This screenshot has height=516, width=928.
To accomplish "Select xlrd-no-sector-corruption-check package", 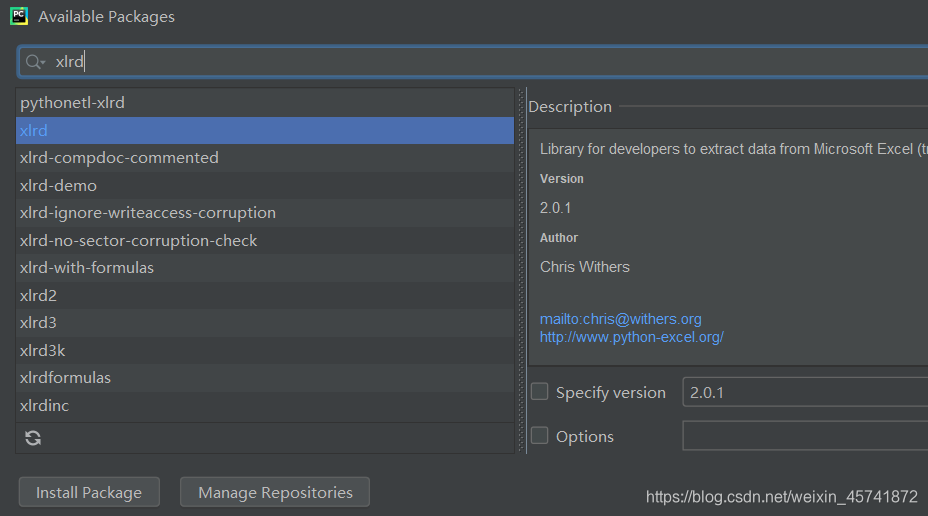I will (x=265, y=240).
